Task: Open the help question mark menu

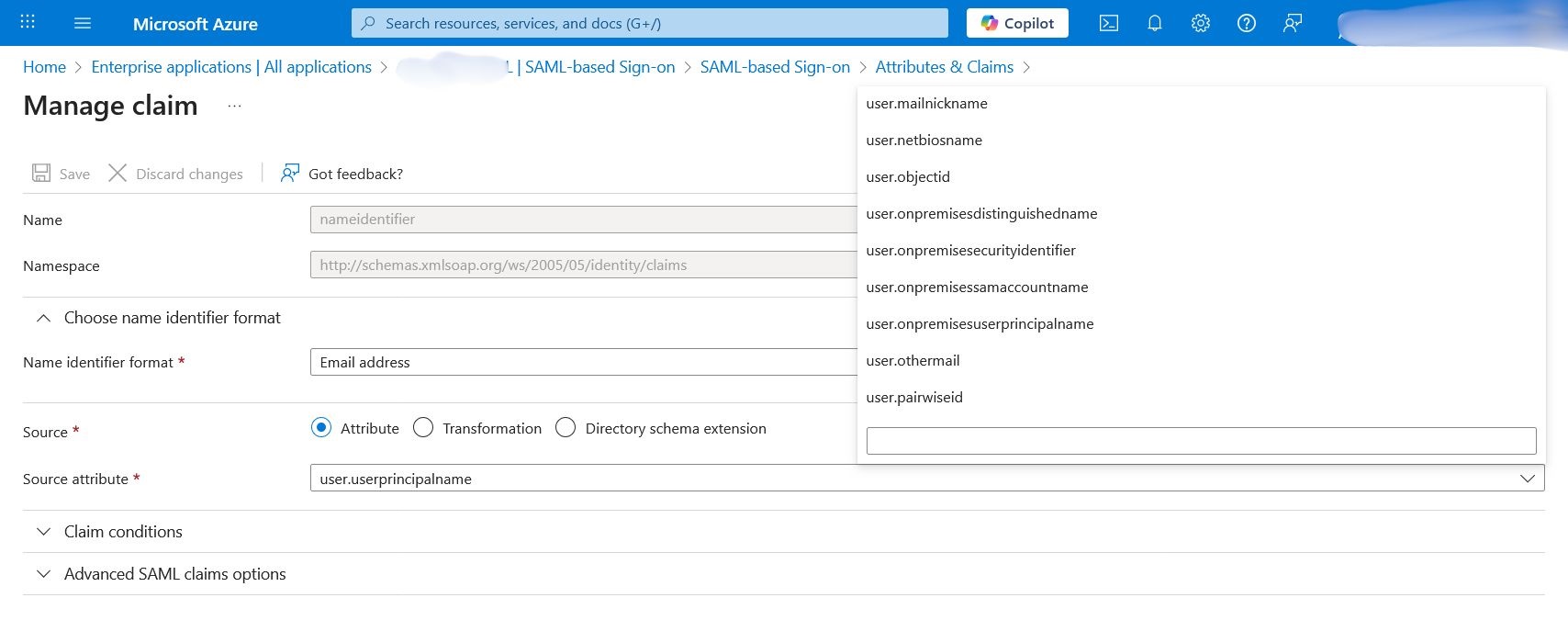Action: [x=1247, y=23]
